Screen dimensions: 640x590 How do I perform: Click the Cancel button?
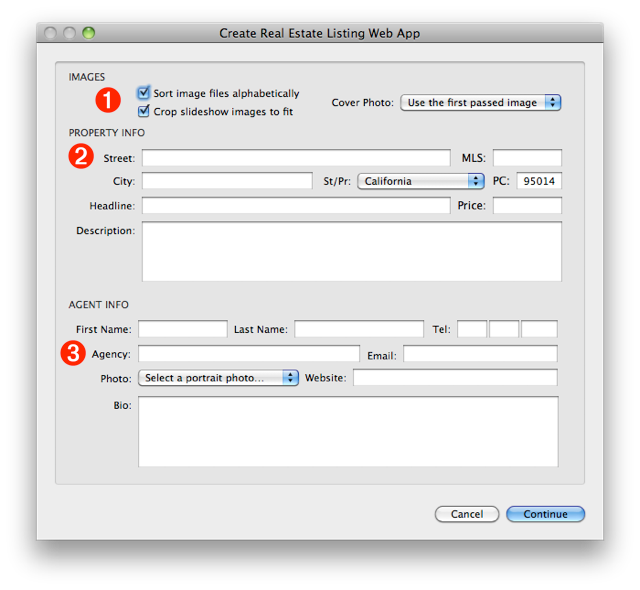click(467, 514)
